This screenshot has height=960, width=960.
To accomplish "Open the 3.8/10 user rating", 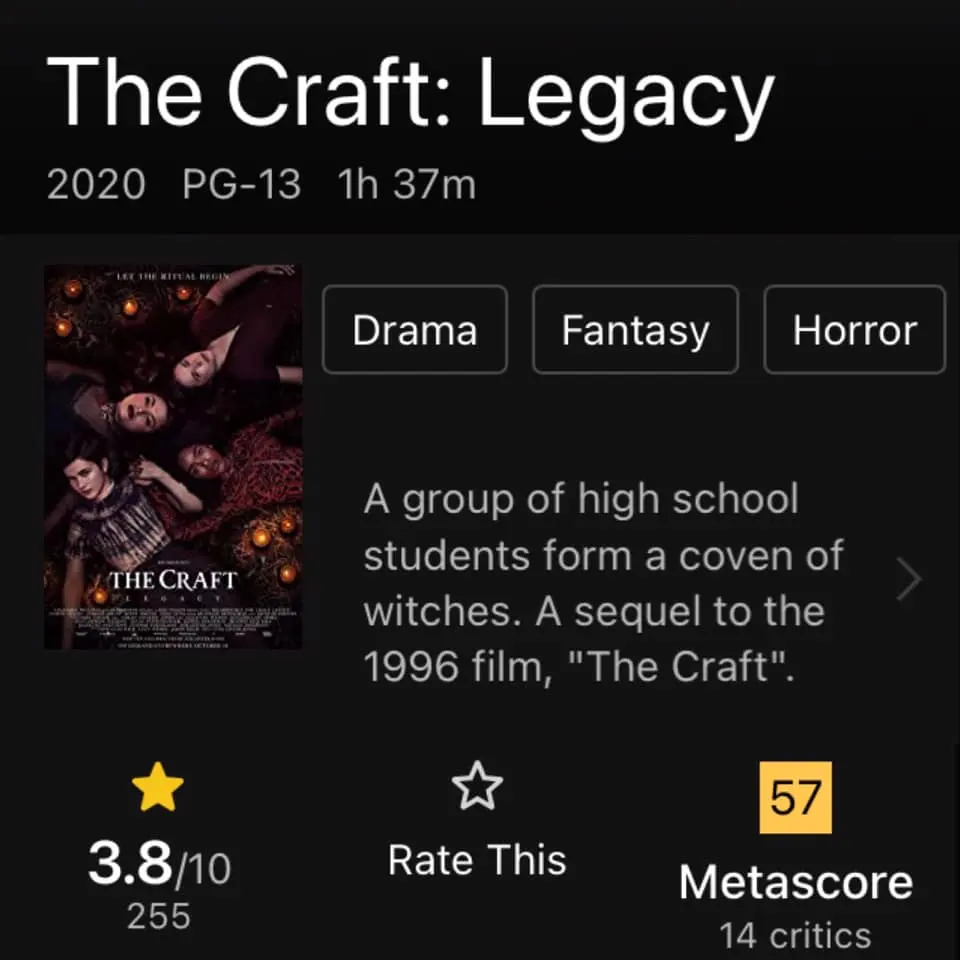I will (x=159, y=863).
